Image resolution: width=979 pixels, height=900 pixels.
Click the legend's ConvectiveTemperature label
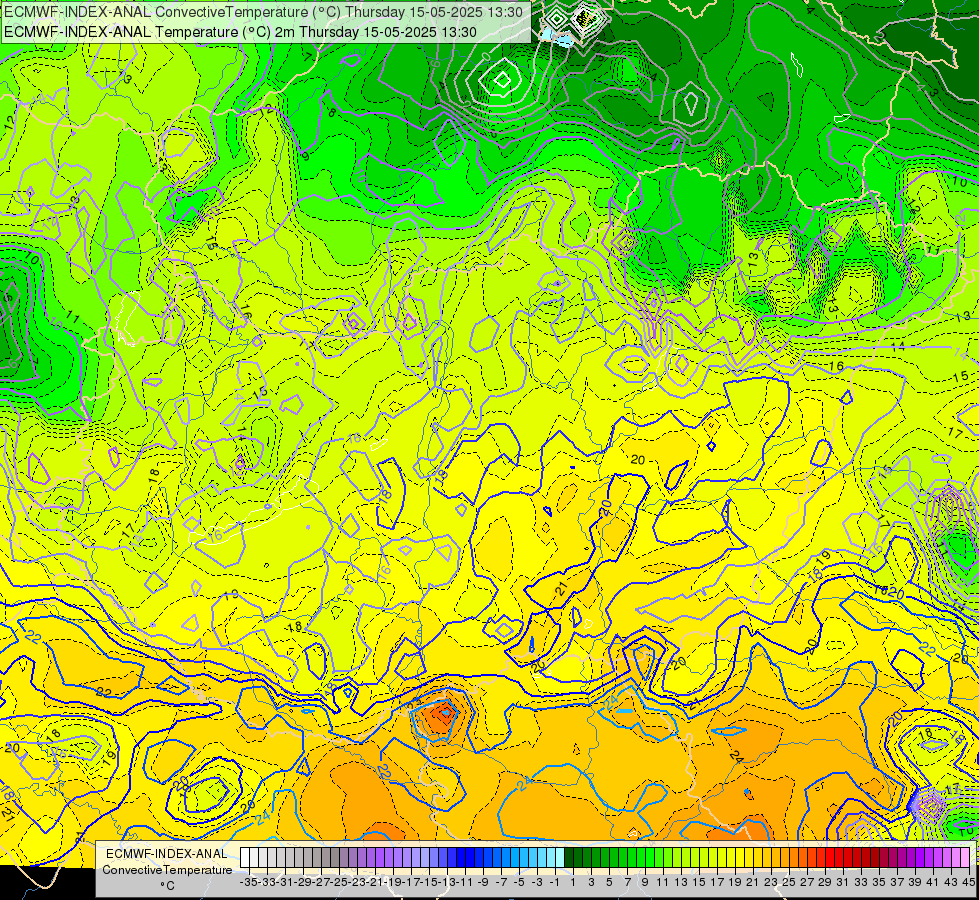coord(167,870)
